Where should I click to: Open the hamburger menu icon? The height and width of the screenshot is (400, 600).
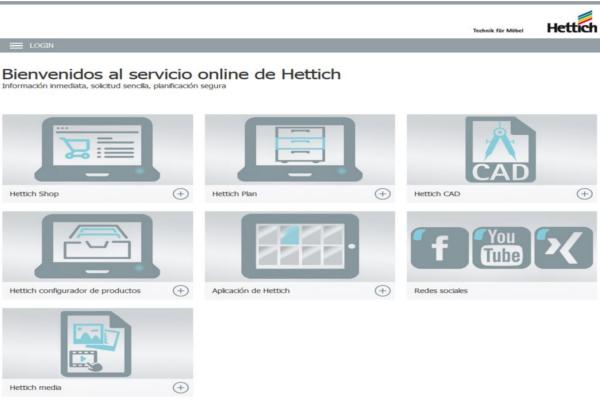pos(16,46)
